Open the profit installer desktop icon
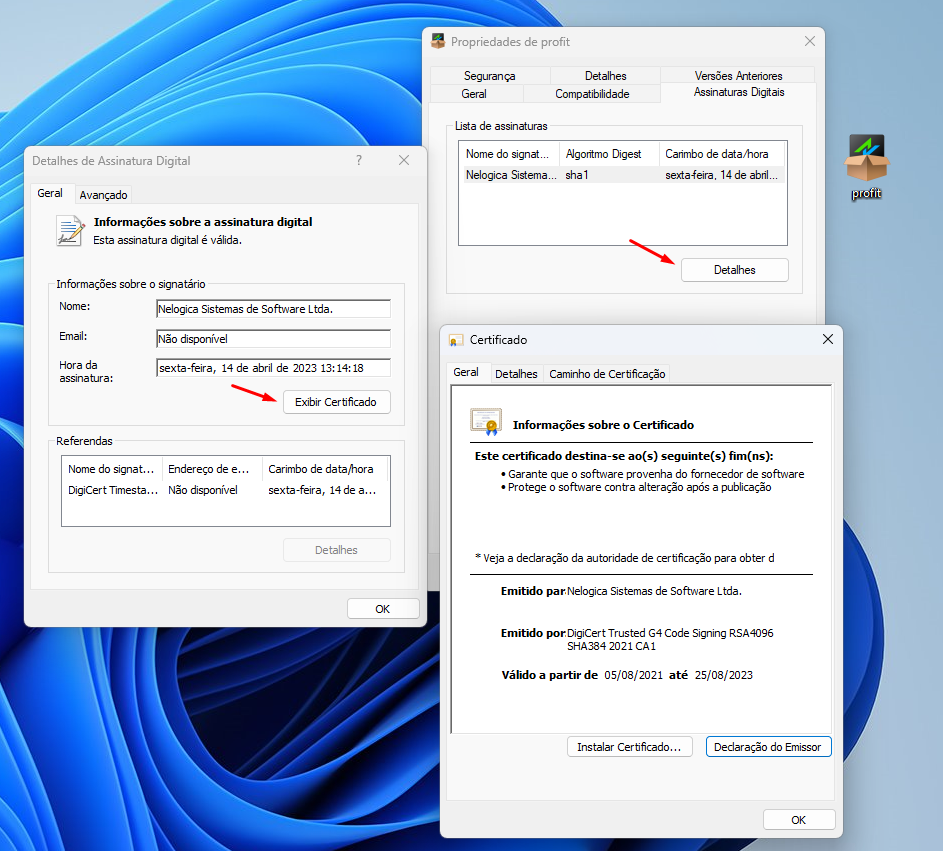The image size is (943, 851). [866, 166]
